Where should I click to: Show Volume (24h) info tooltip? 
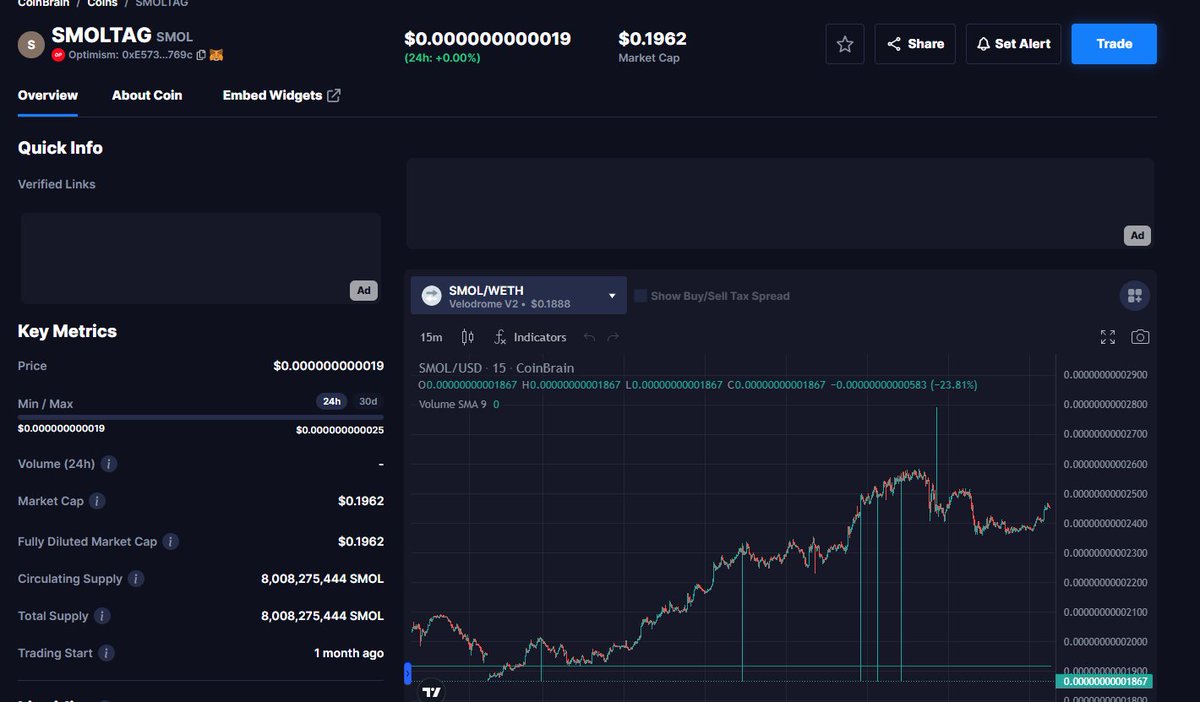click(109, 464)
